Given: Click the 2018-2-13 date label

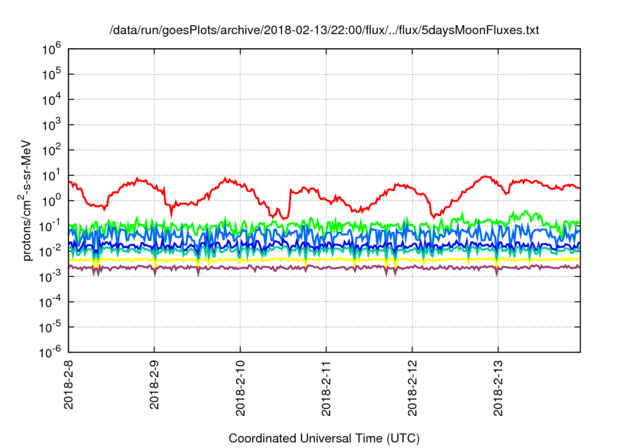Looking at the screenshot, I should 498,388.
